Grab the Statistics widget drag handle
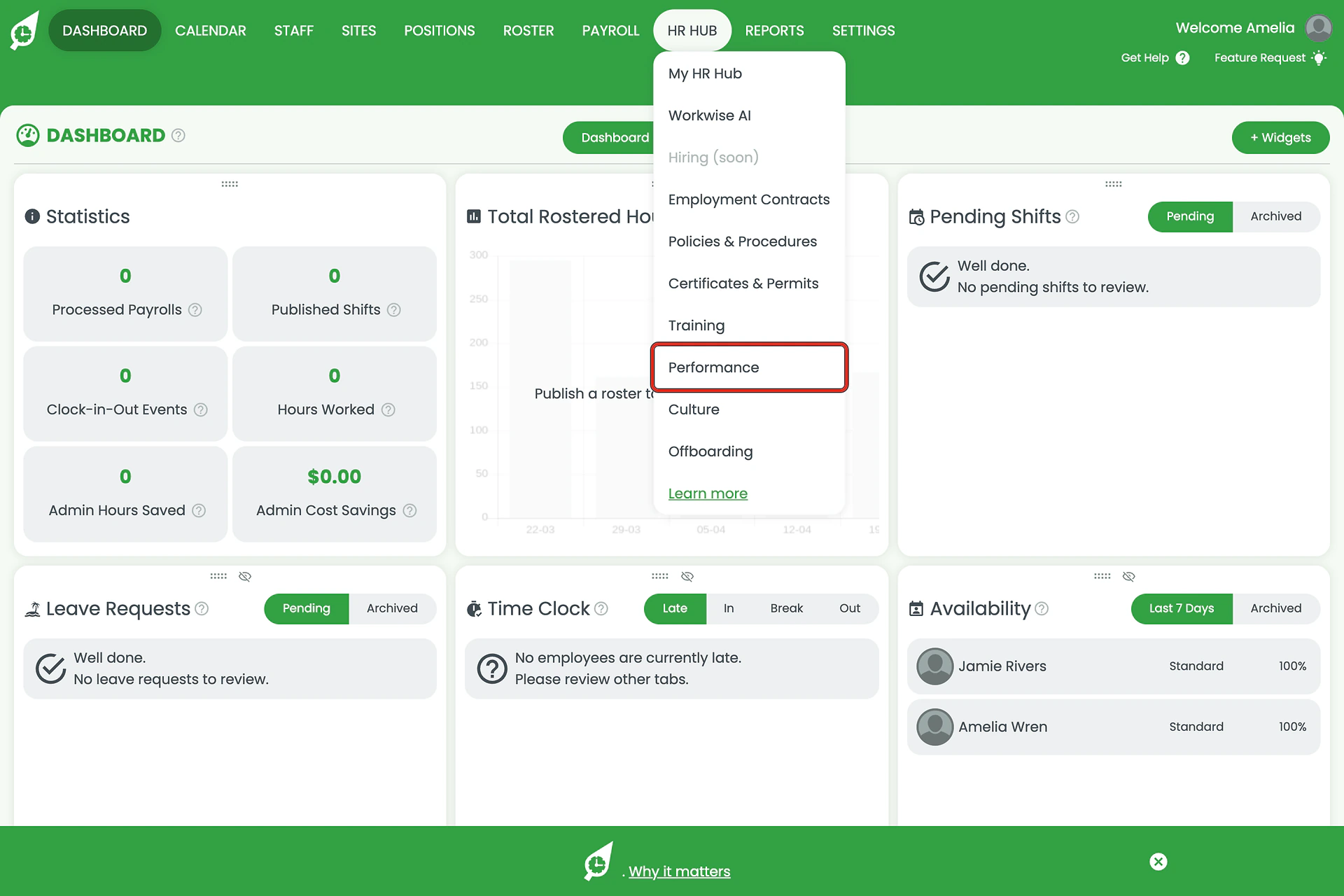The image size is (1344, 896). click(230, 184)
